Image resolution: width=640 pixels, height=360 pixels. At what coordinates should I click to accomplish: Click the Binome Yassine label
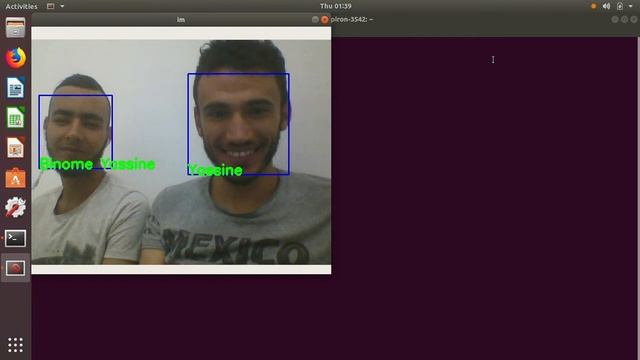tap(98, 164)
